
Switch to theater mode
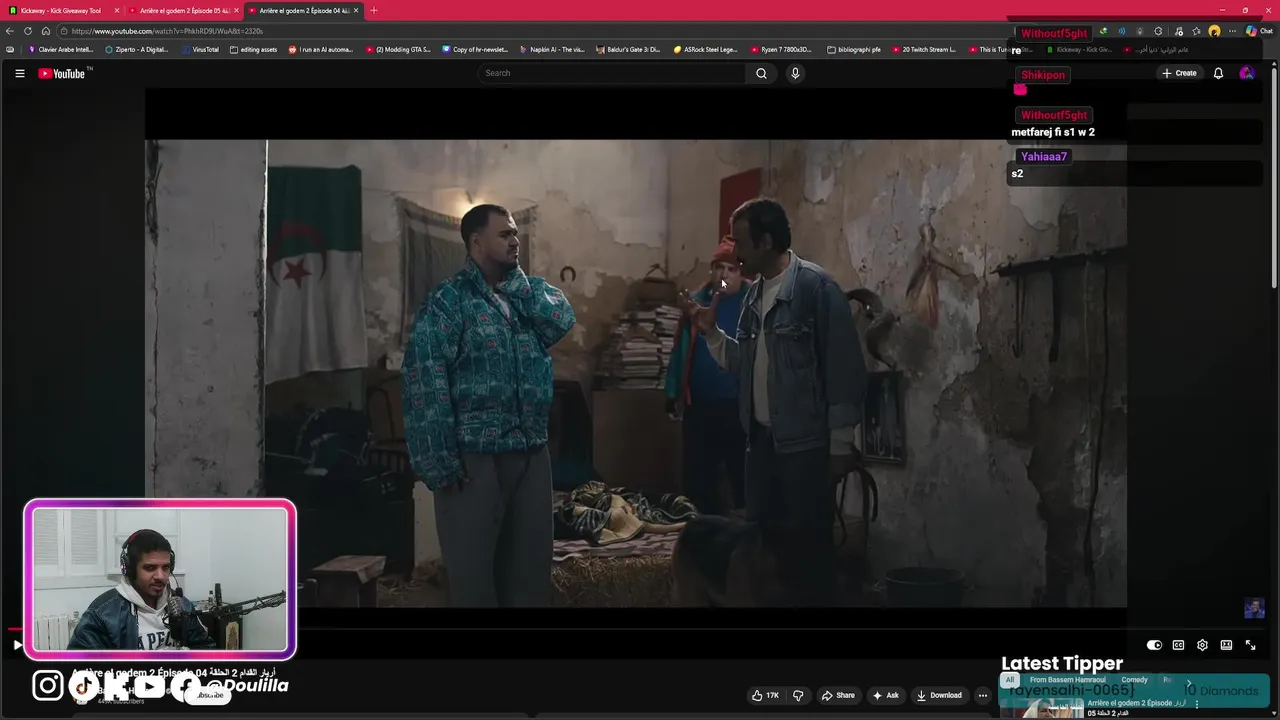pos(1226,645)
